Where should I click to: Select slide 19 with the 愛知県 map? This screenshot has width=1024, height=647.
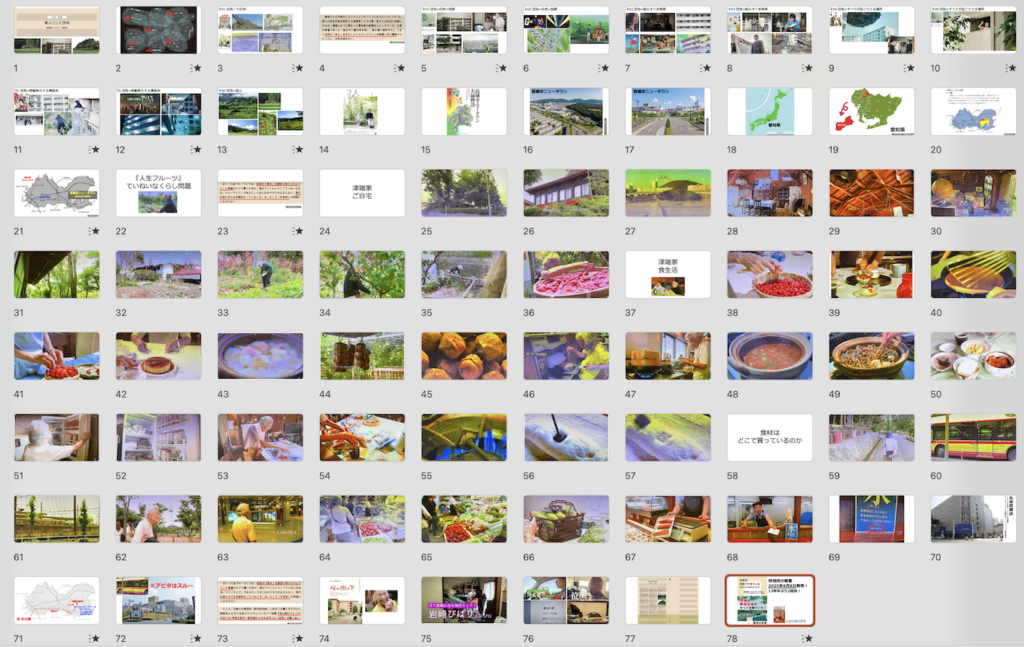point(872,111)
